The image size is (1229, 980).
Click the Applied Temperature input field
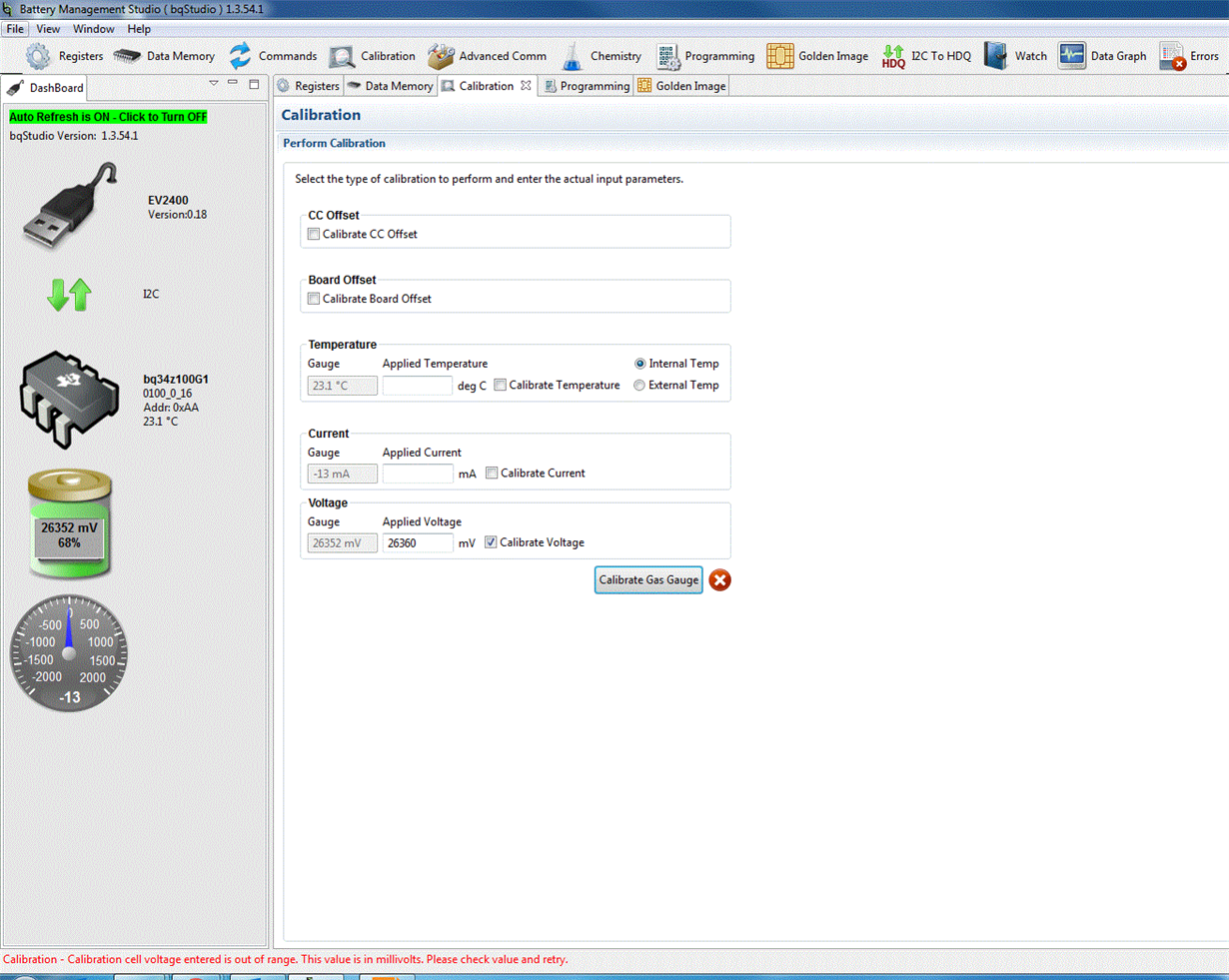click(x=418, y=386)
